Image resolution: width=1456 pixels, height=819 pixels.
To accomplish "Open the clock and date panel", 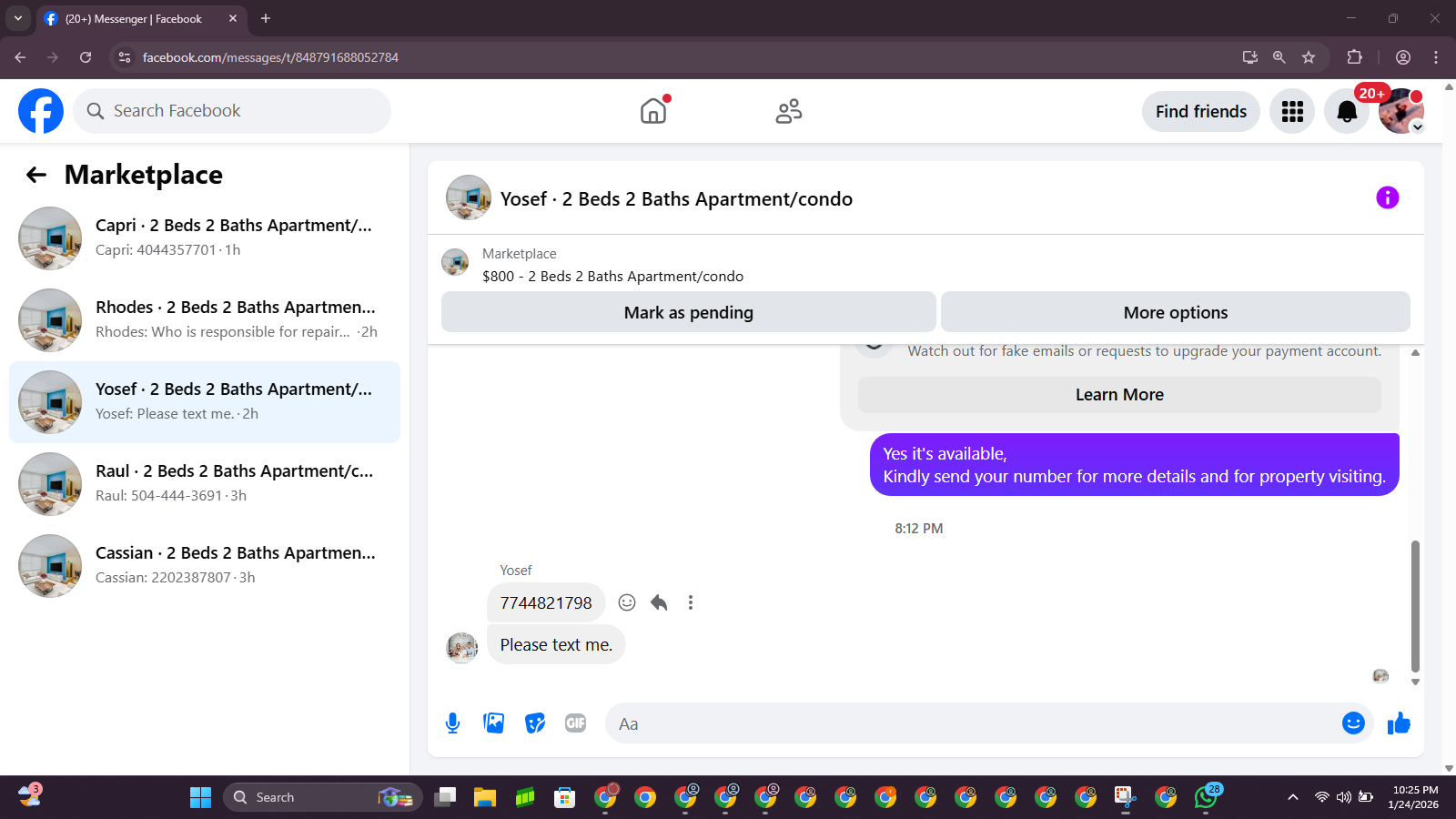I will click(x=1415, y=797).
